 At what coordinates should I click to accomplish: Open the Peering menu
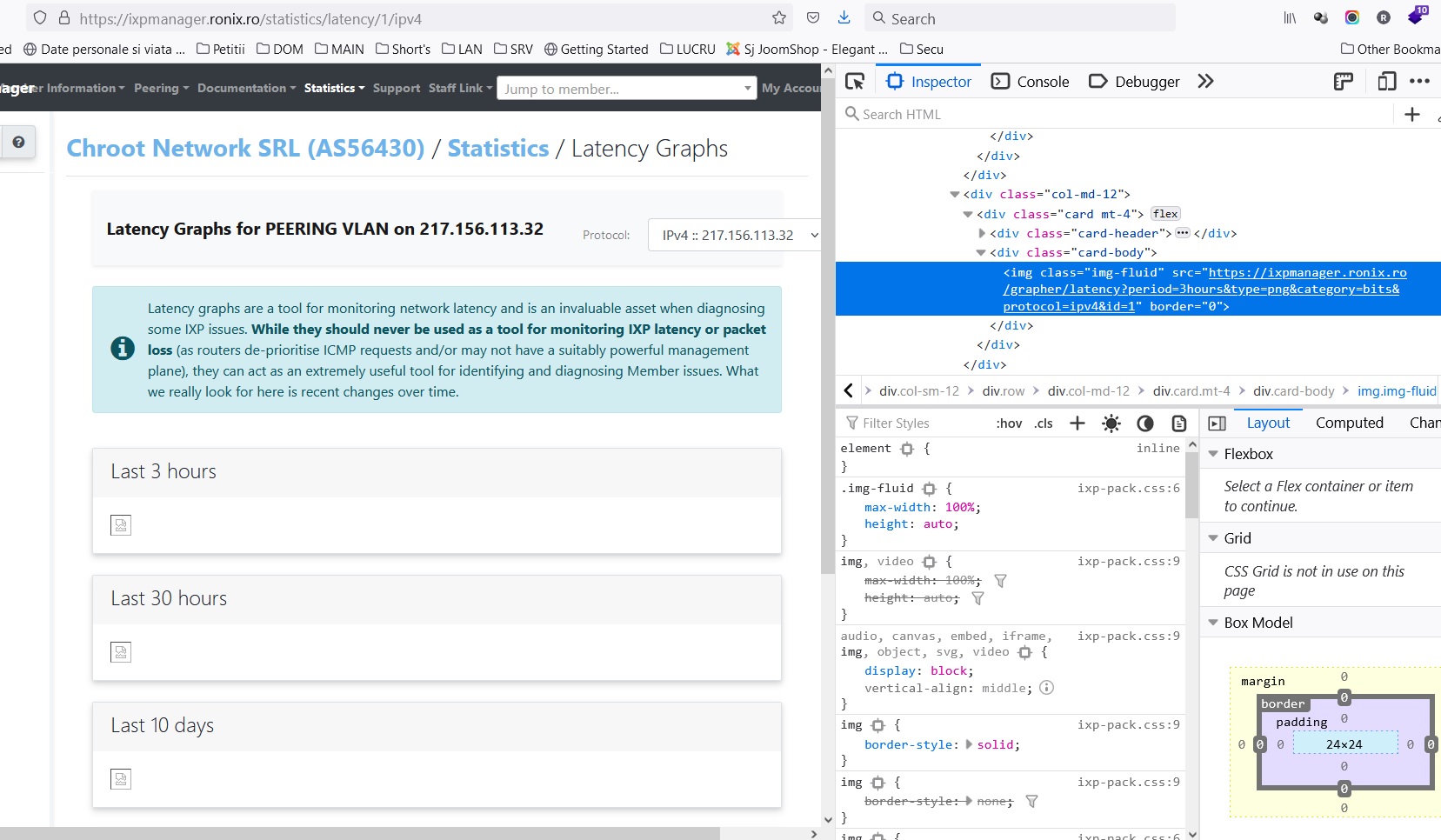click(161, 88)
